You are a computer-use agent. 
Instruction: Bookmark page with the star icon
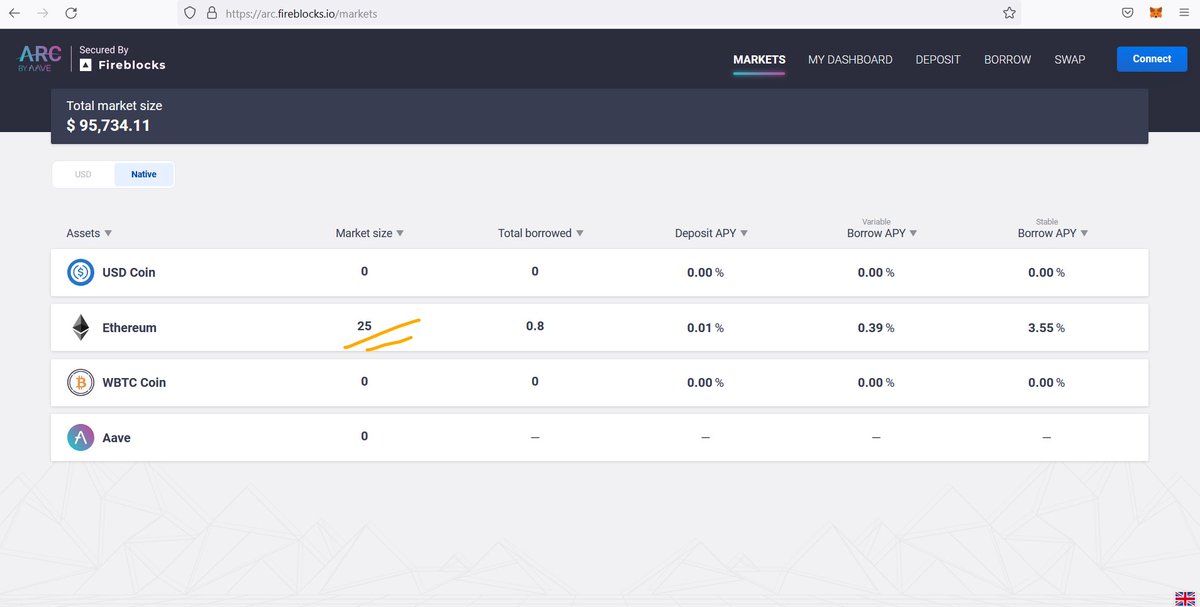[x=1009, y=13]
